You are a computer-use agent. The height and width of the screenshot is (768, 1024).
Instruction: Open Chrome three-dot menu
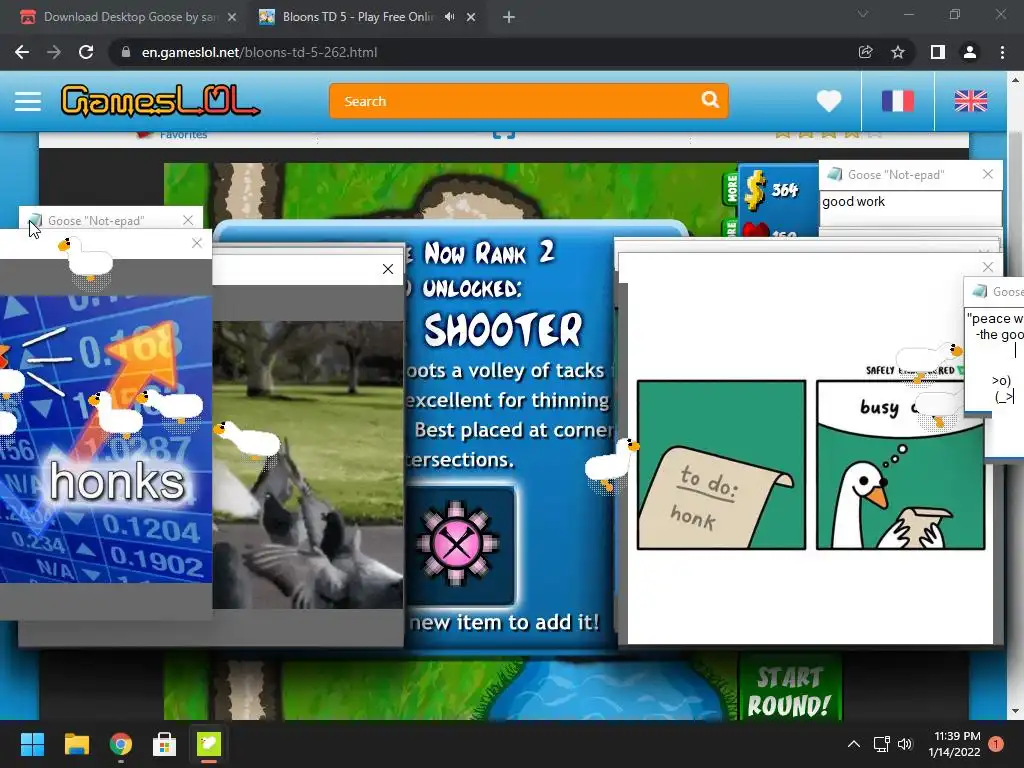1002,52
